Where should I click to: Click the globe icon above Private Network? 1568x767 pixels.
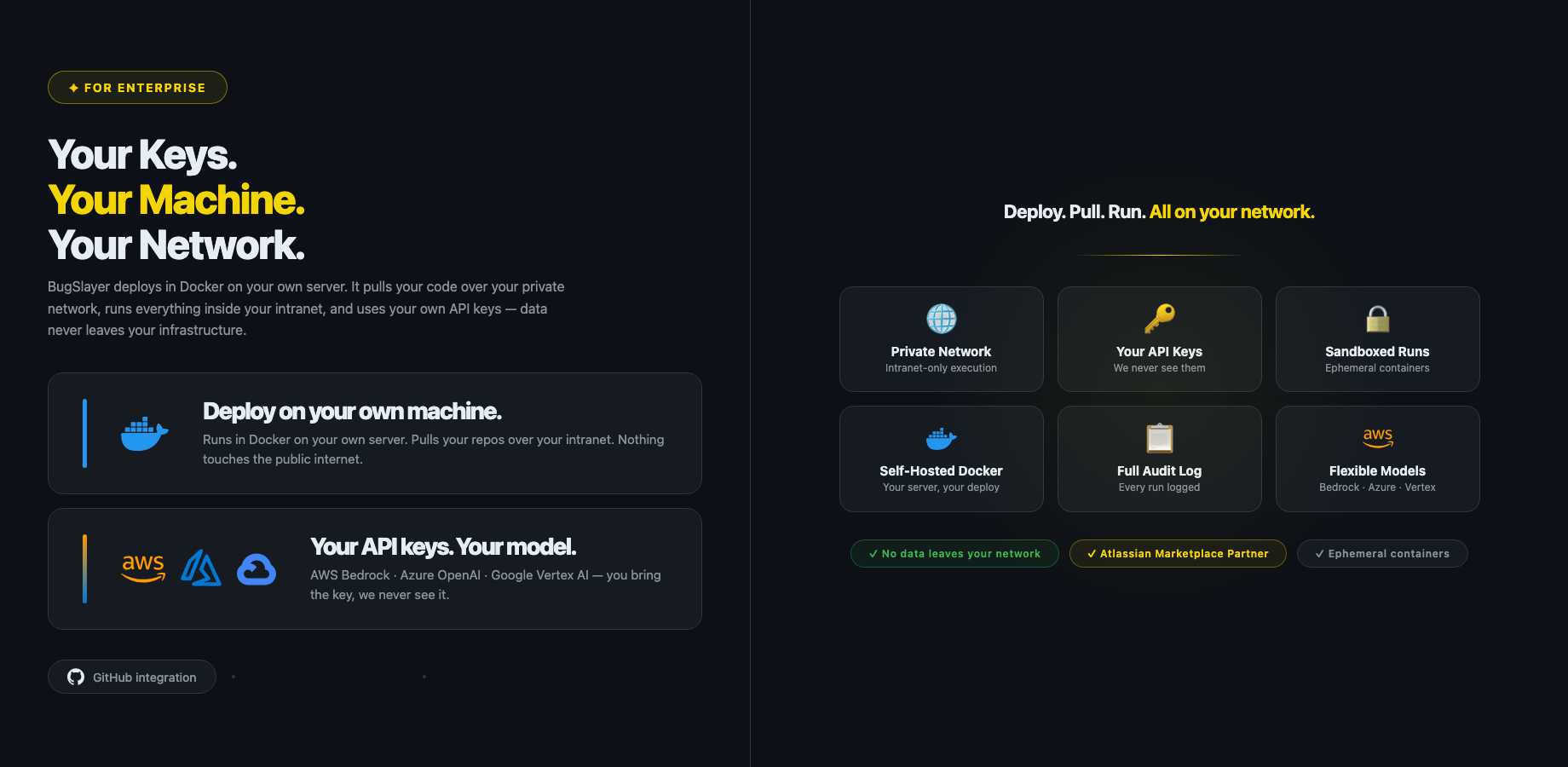(941, 319)
